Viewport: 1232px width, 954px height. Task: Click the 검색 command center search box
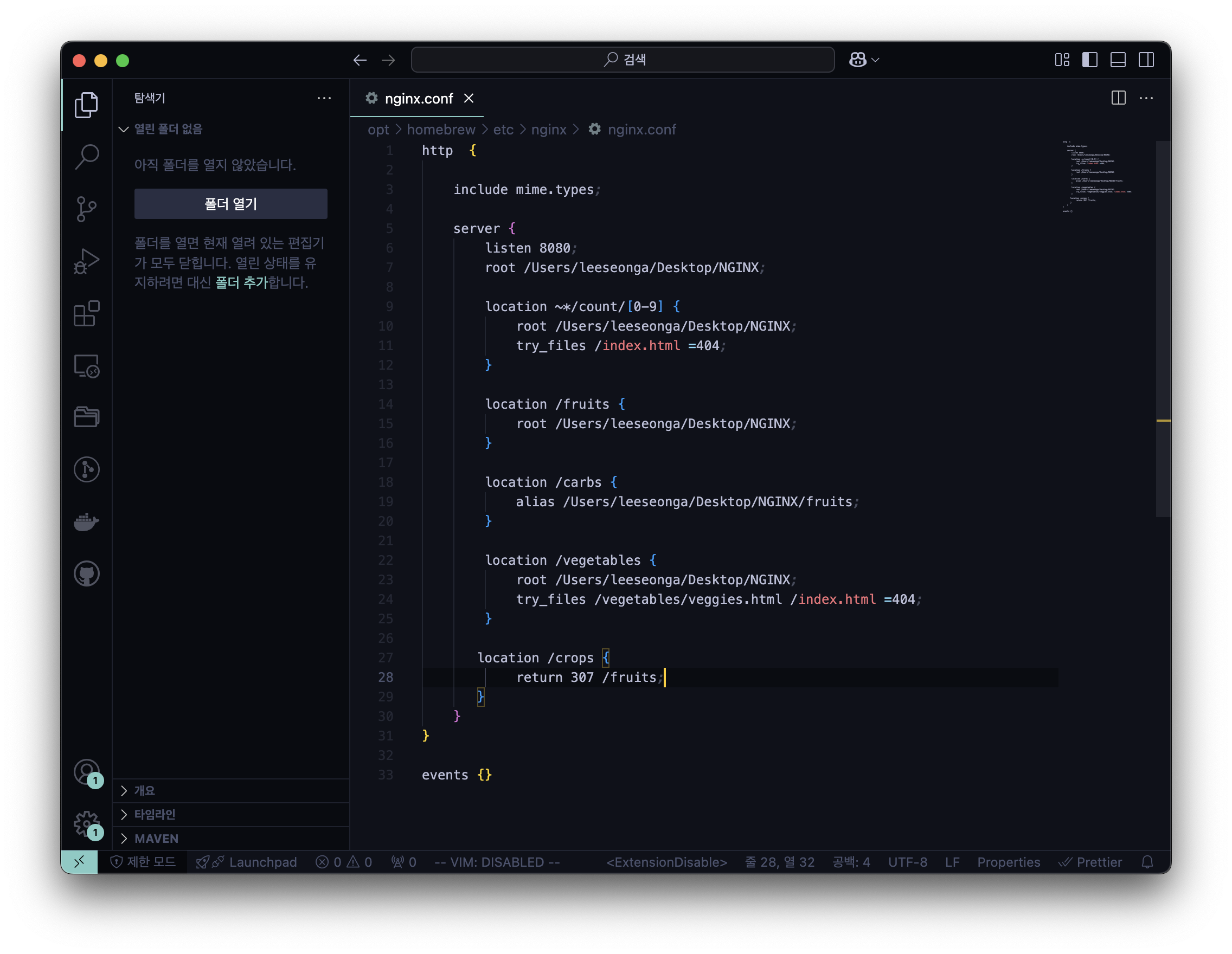click(622, 60)
